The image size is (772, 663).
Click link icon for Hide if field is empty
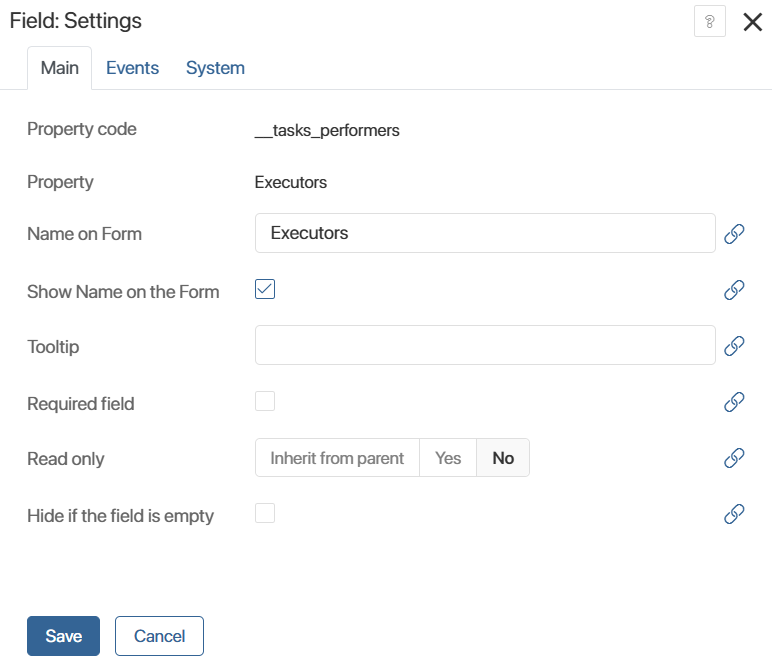[734, 514]
